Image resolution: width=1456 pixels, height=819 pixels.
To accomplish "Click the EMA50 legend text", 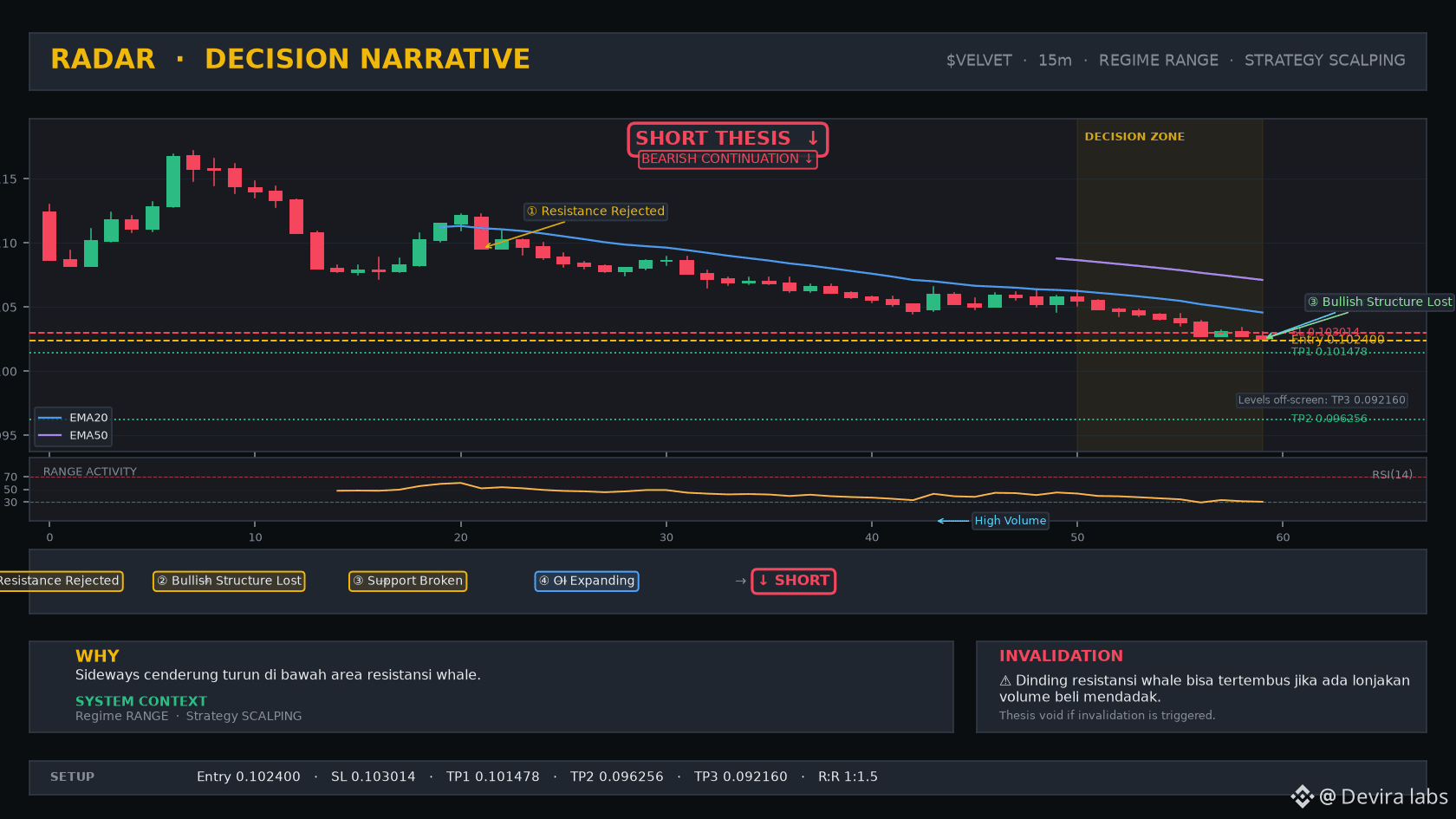I will [x=88, y=435].
